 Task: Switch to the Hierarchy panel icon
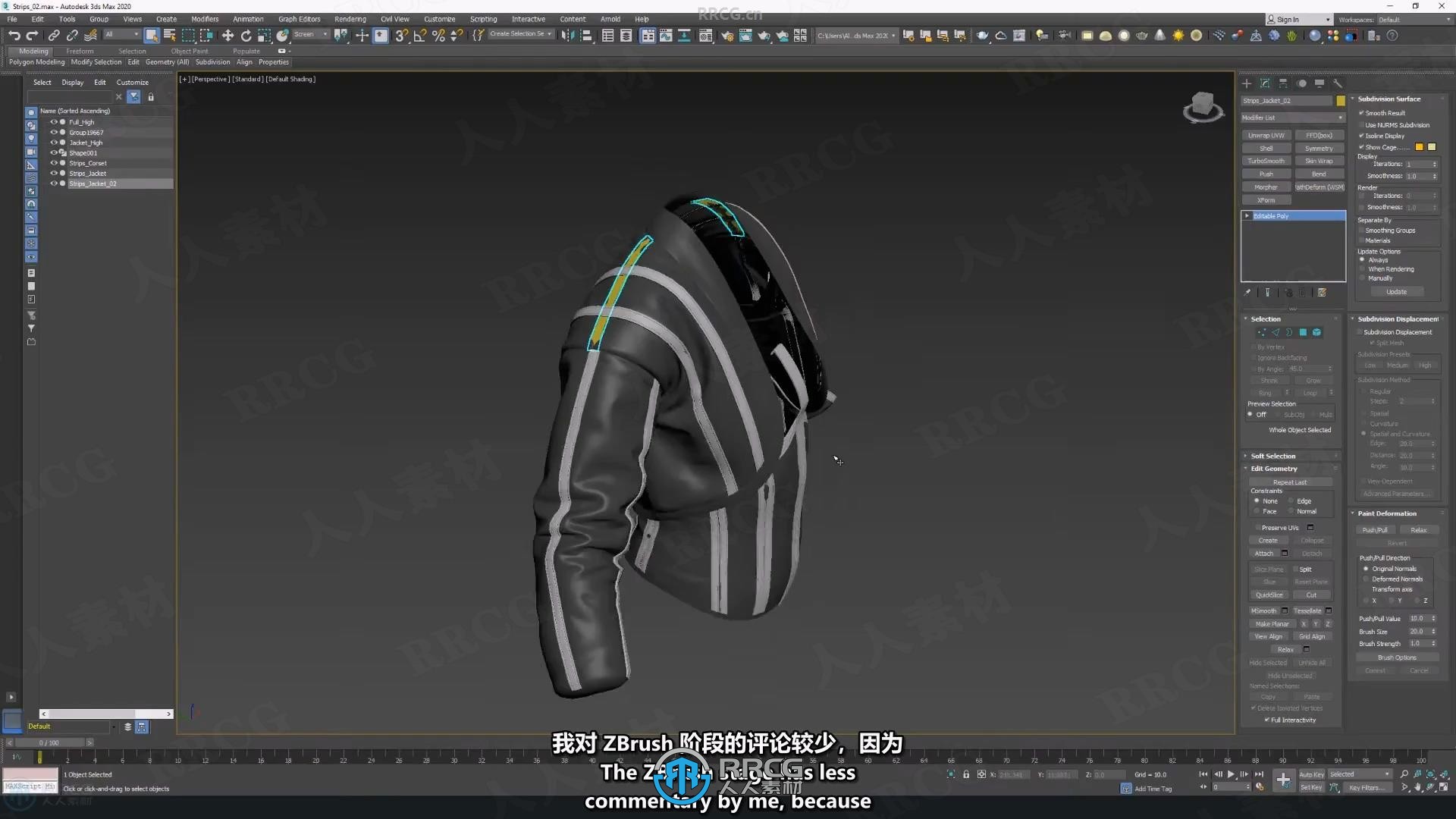point(1283,83)
